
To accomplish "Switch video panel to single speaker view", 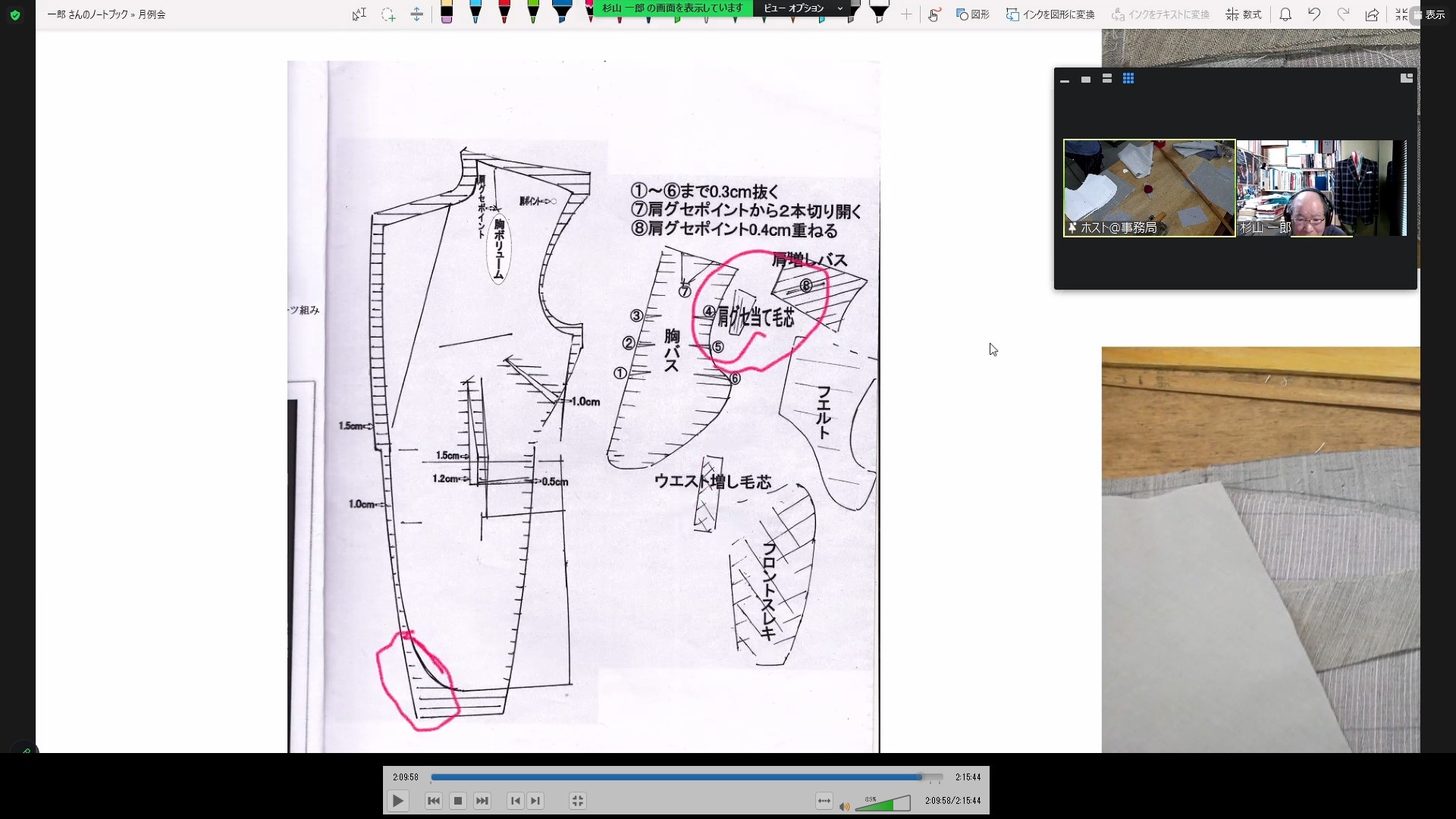I will (1086, 79).
